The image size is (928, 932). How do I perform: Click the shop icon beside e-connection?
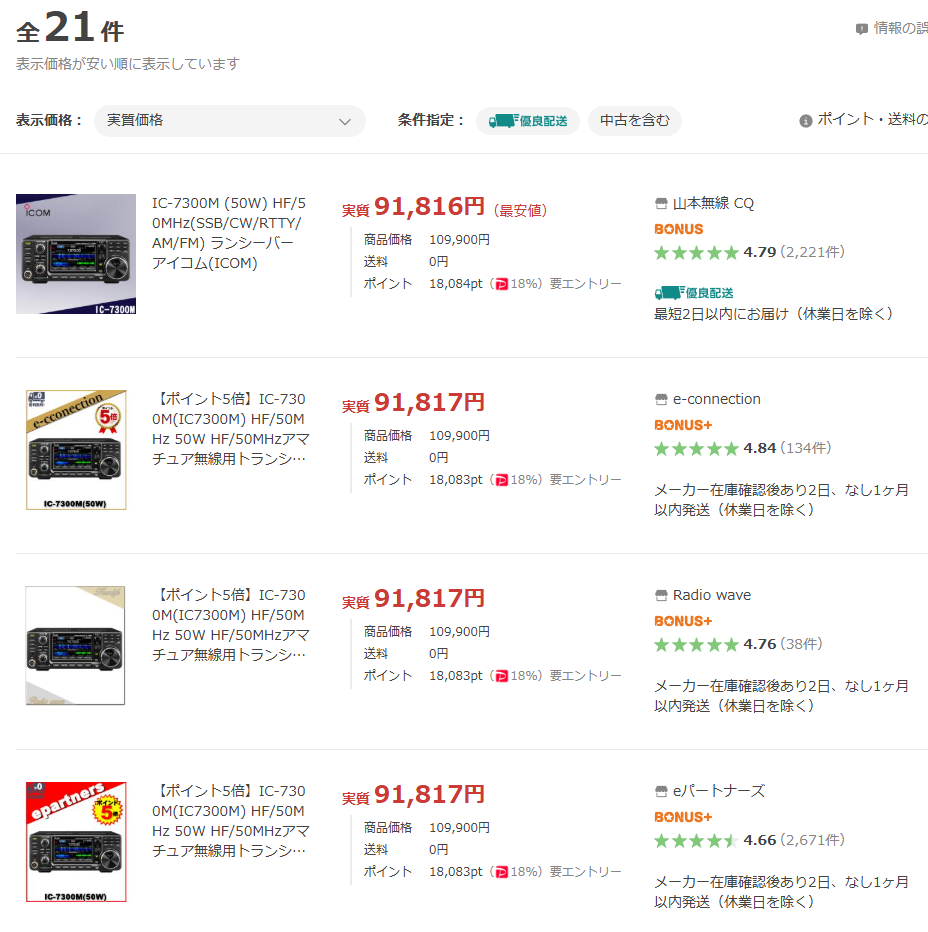pos(661,399)
